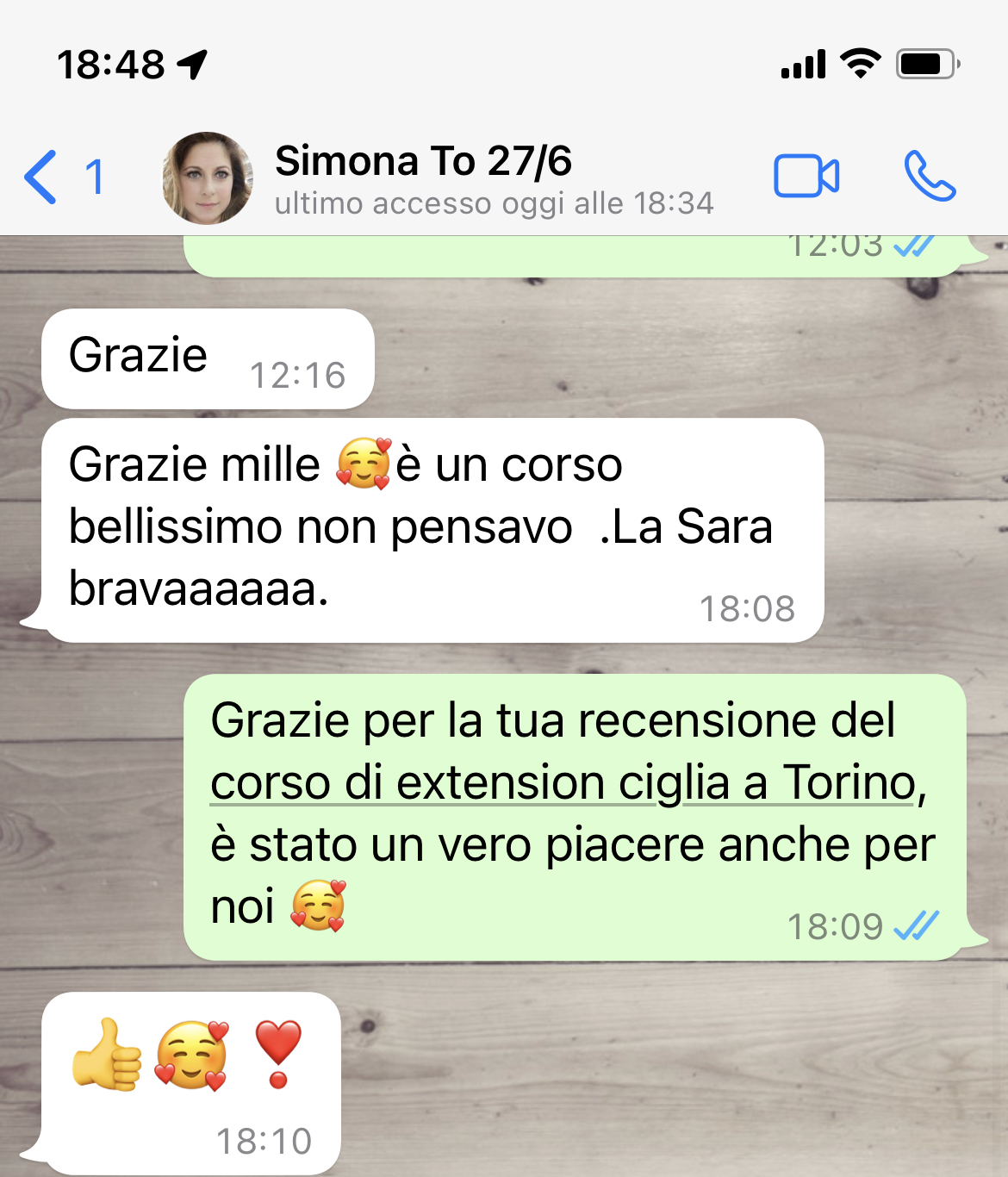
Task: Tap the thumbs up emoji in last message
Action: [107, 1055]
